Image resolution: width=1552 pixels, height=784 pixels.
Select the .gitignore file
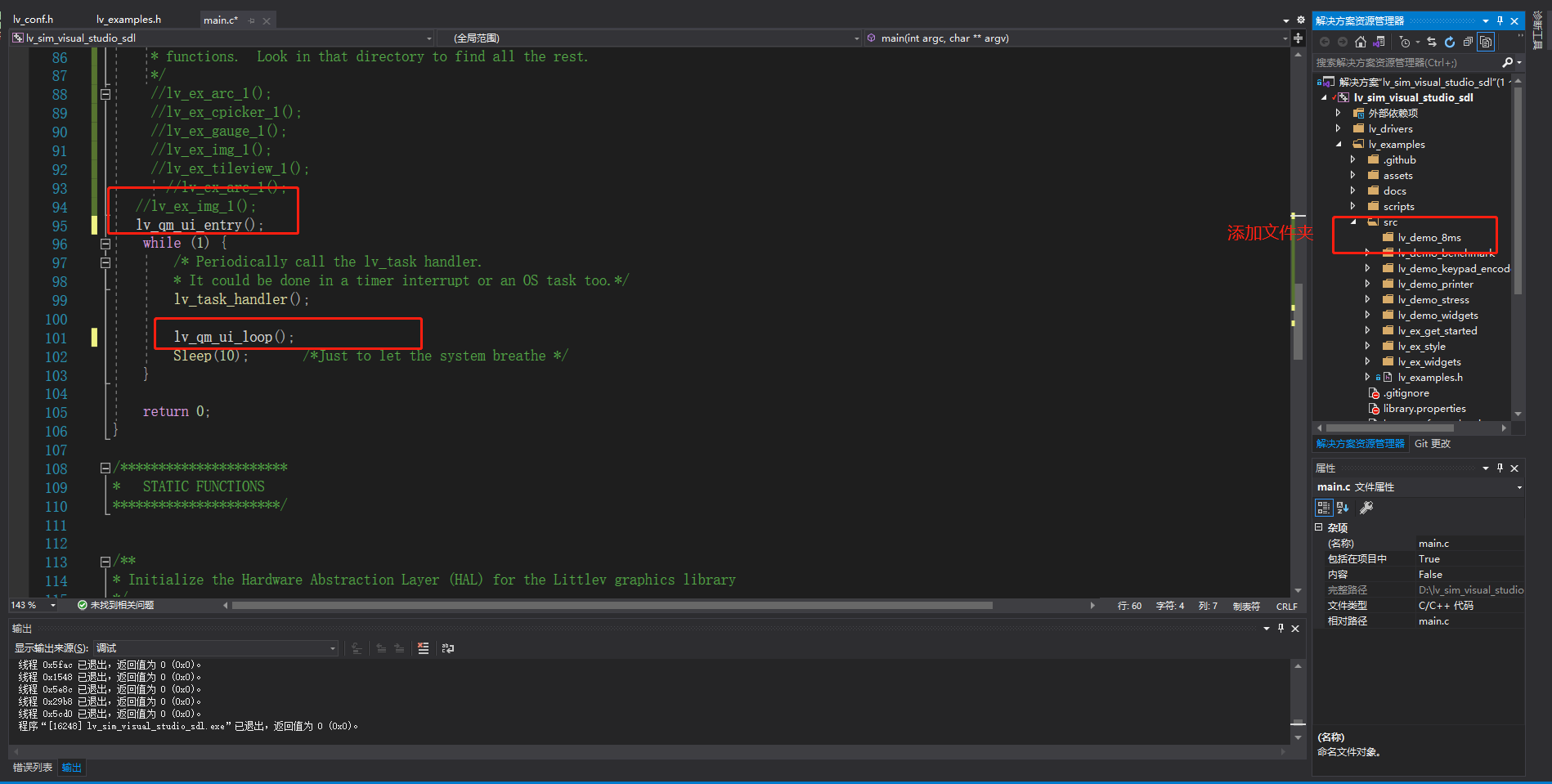pyautogui.click(x=1406, y=392)
